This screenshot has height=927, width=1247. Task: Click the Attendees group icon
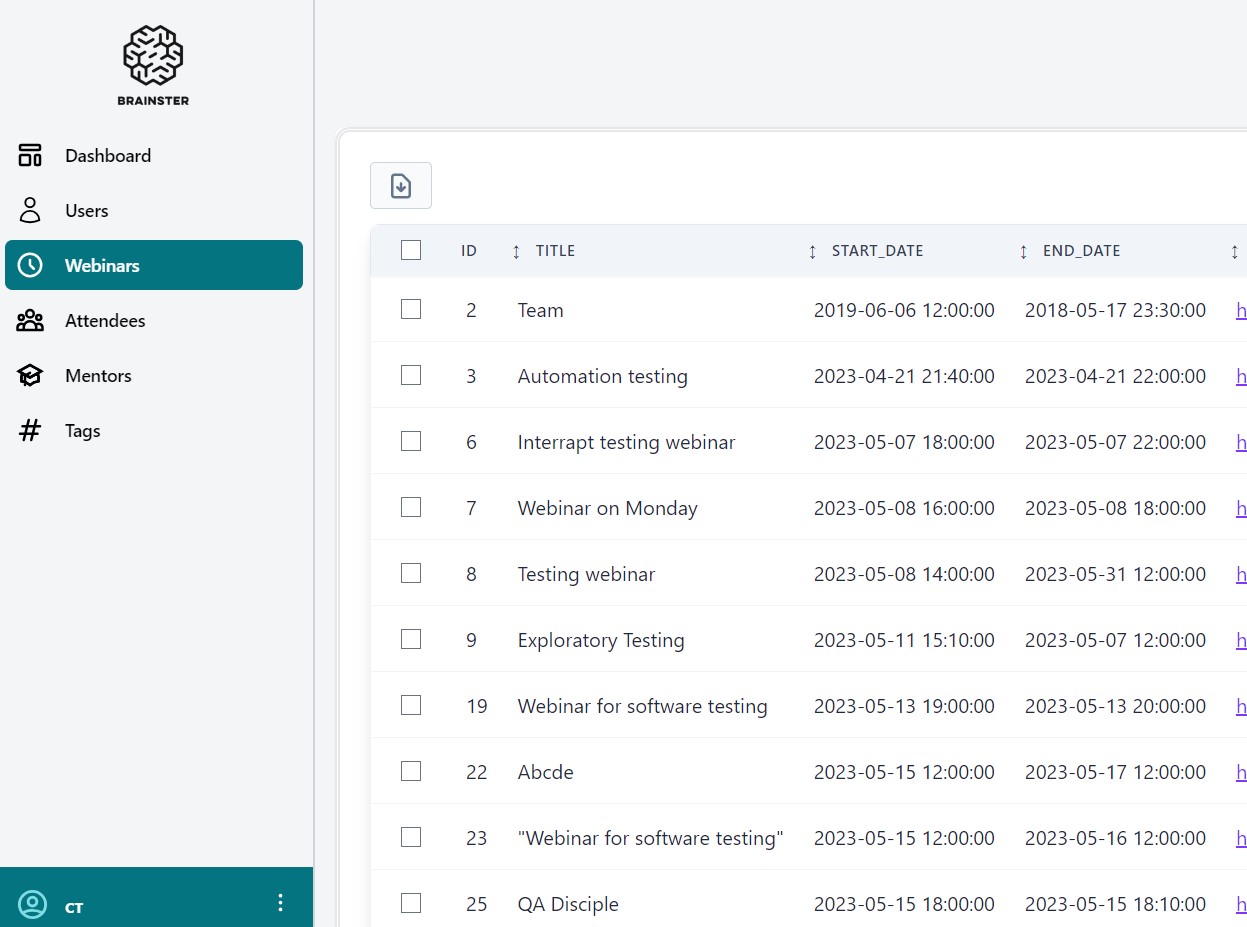point(30,320)
